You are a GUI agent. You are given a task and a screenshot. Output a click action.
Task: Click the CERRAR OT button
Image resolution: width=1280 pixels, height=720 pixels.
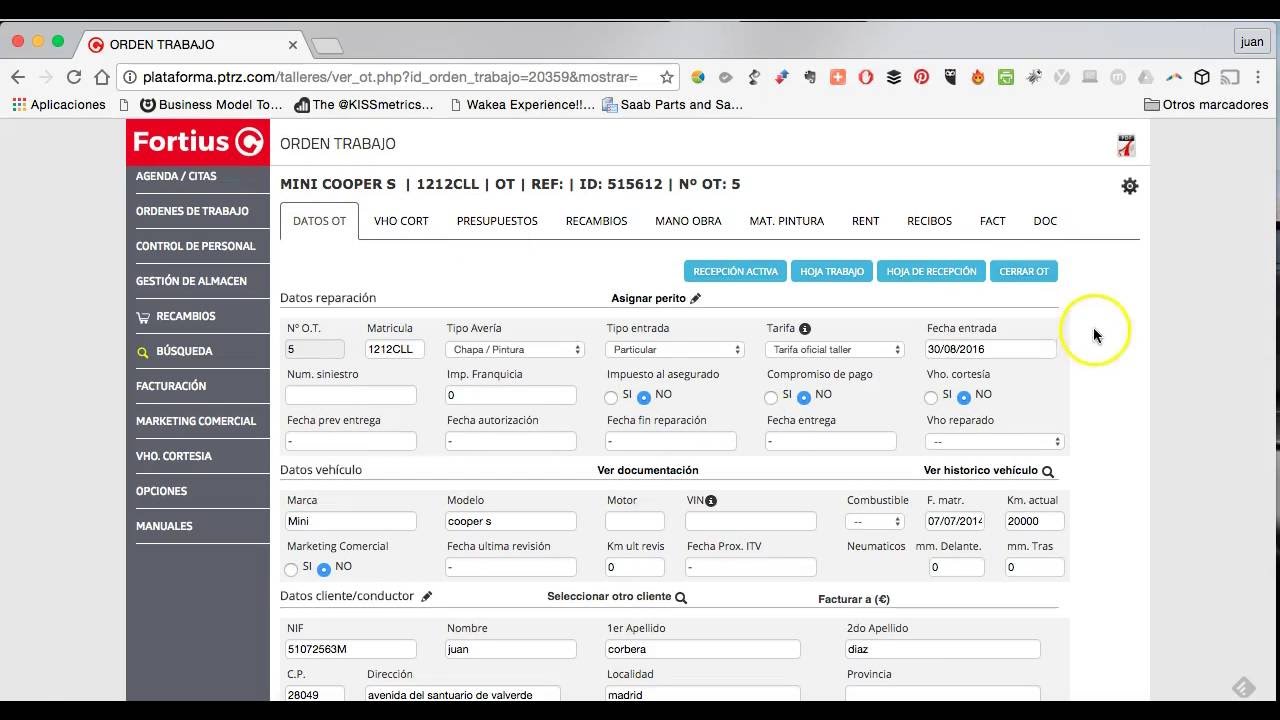click(x=1024, y=271)
